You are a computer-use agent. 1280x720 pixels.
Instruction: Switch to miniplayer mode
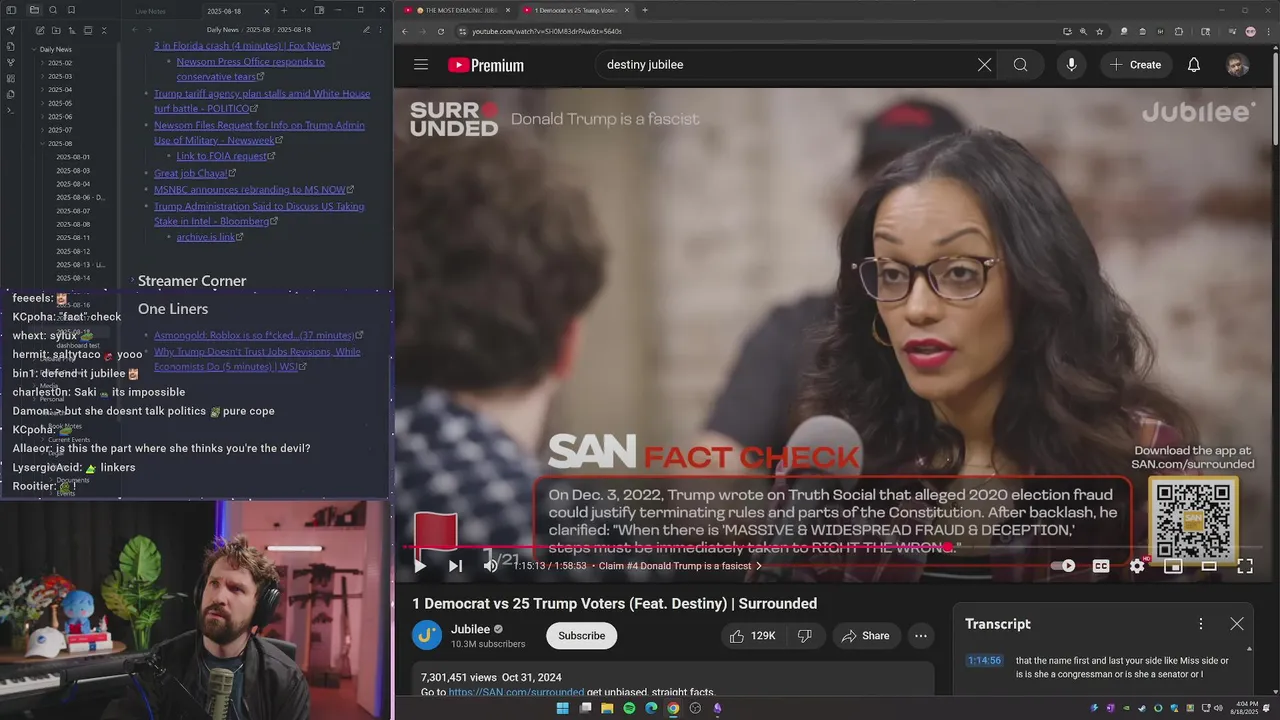pos(1173,566)
